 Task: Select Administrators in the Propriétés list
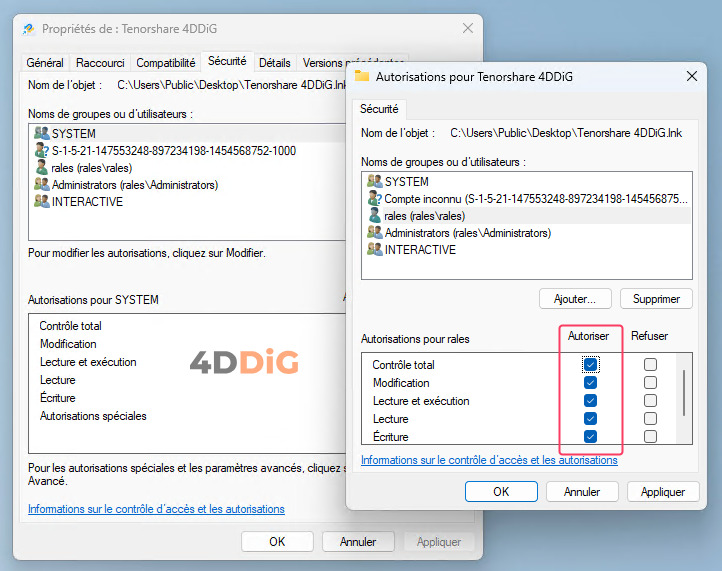tap(188, 185)
